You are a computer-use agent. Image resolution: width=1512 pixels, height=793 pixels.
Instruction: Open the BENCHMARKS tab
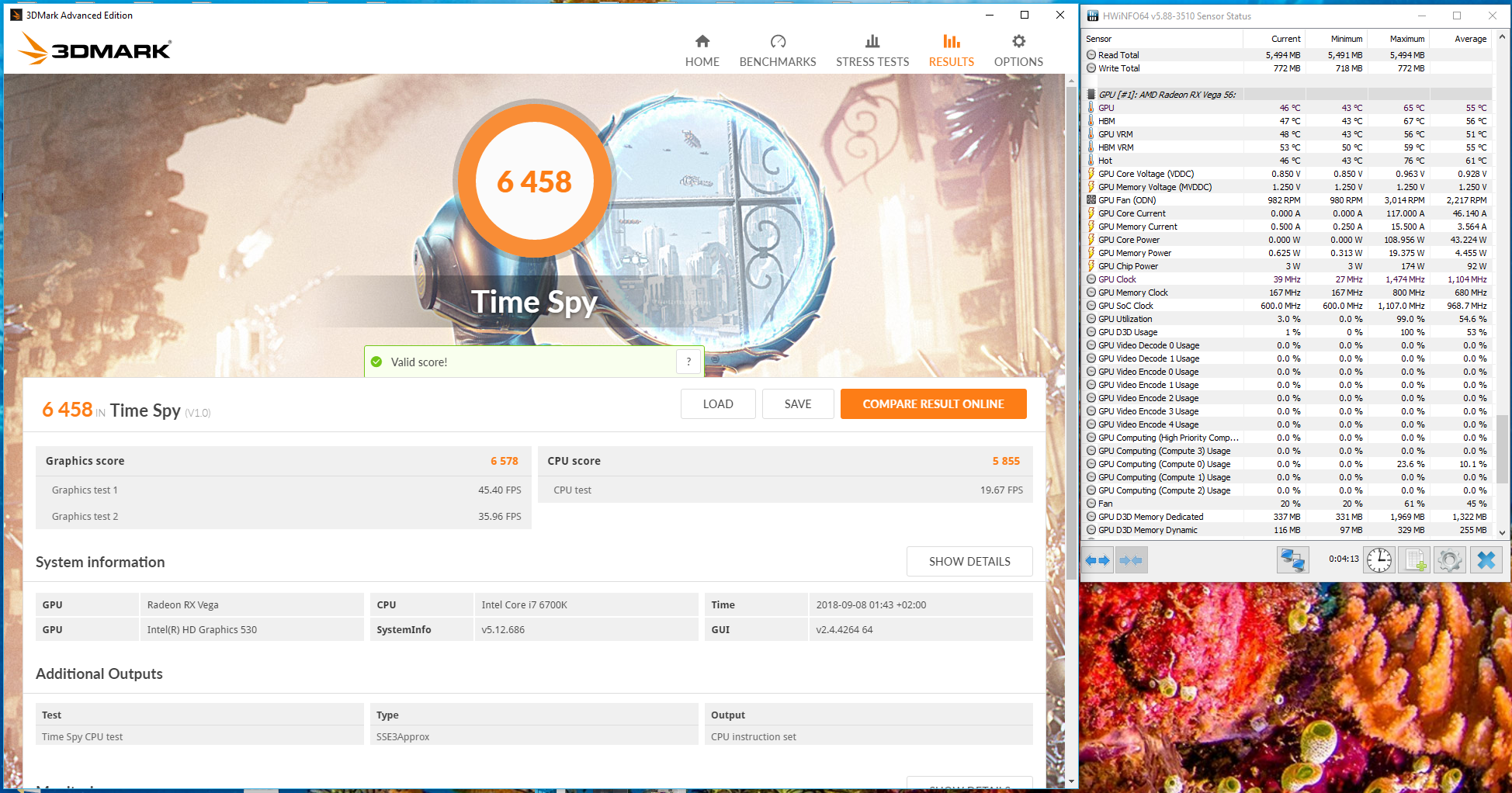[778, 51]
